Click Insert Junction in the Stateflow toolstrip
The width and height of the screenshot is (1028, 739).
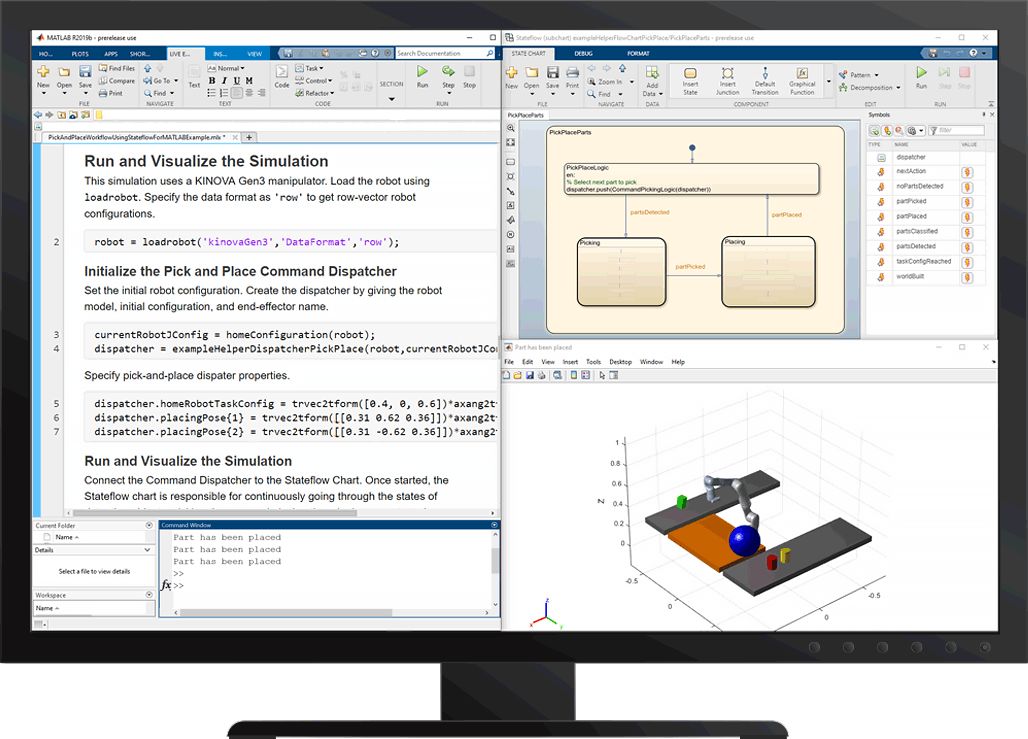[728, 81]
